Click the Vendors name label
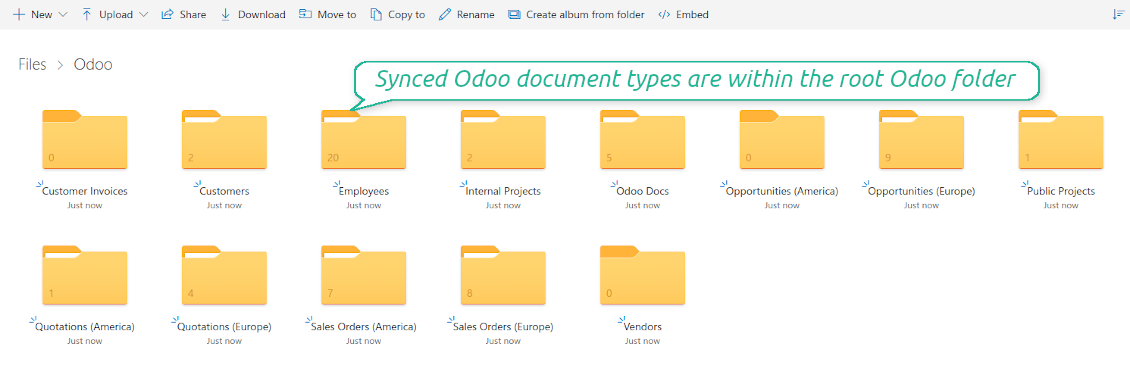The width and height of the screenshot is (1130, 368). click(x=643, y=327)
